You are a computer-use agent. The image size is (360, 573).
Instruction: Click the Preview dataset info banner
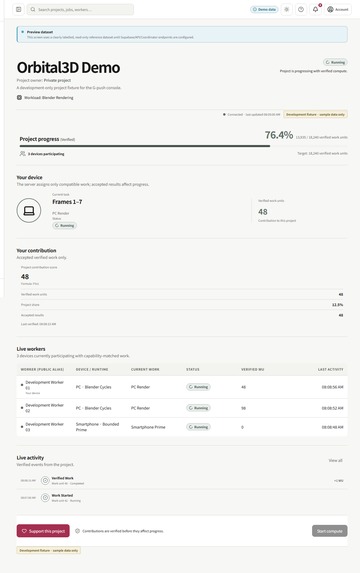point(182,34)
